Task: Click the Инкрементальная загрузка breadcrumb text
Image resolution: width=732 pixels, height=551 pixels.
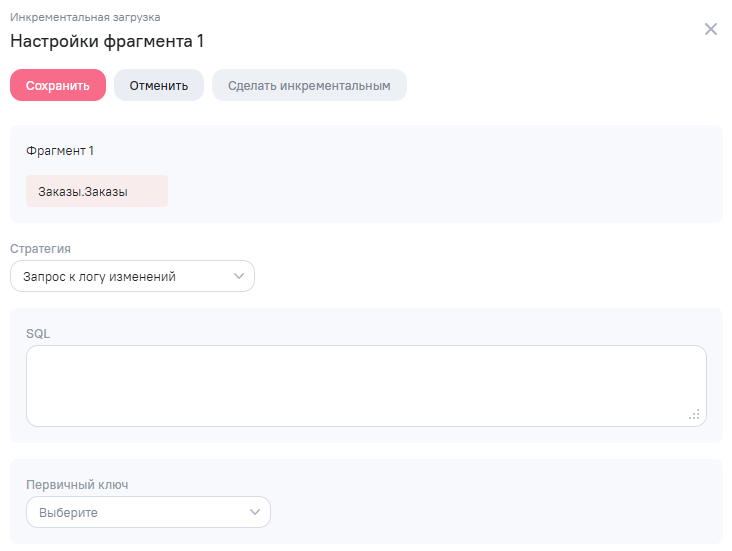Action: coord(85,18)
